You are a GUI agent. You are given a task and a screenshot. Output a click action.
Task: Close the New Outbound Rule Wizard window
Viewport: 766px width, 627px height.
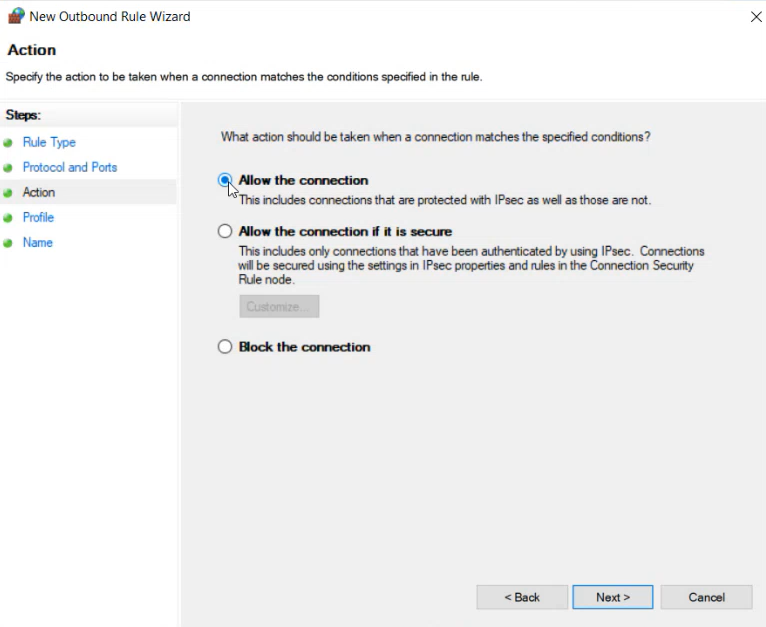756,17
